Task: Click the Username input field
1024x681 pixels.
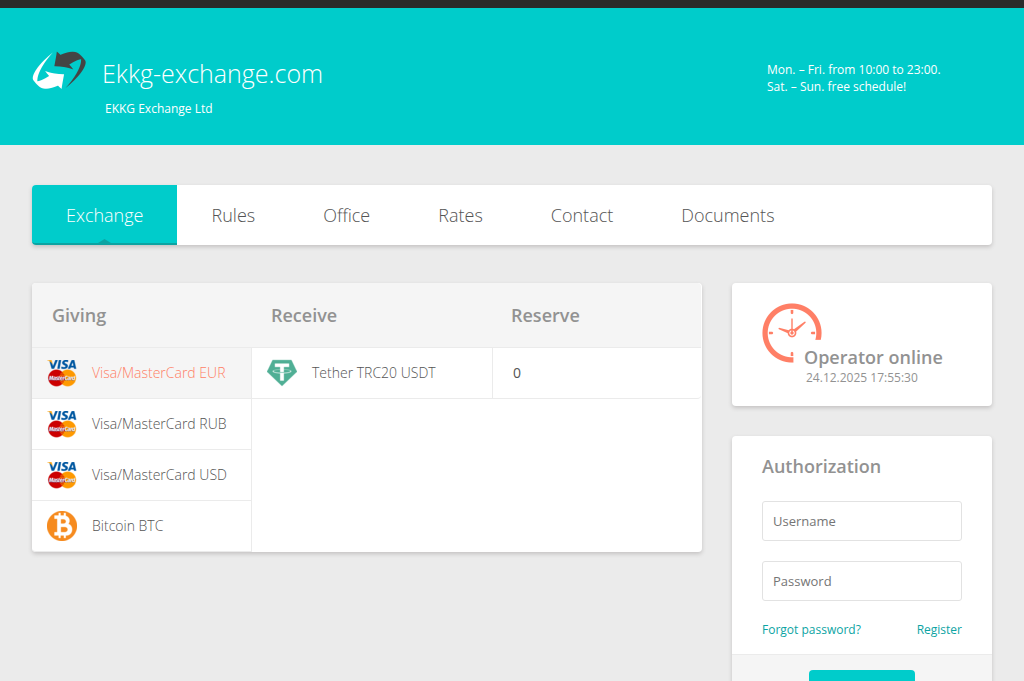Action: 861,521
